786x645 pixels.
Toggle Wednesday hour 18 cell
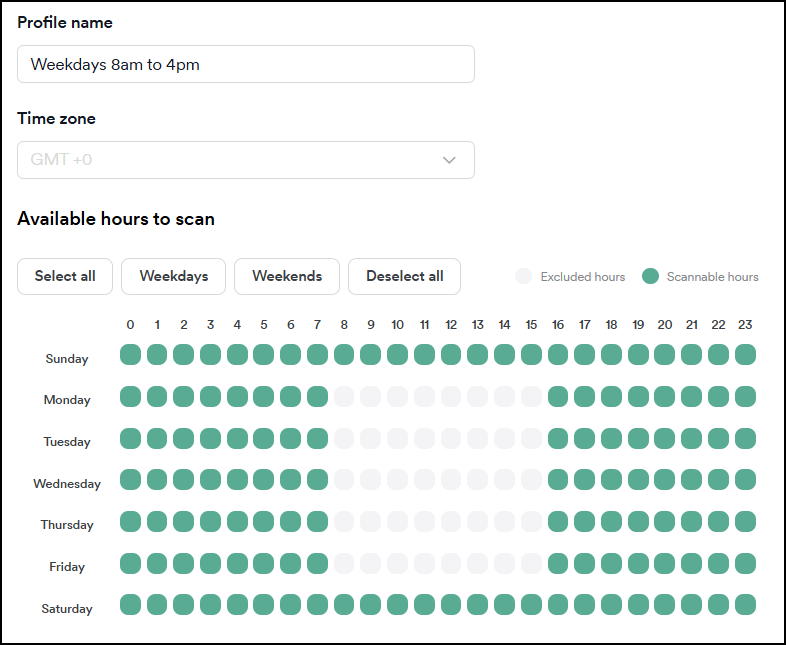click(612, 480)
